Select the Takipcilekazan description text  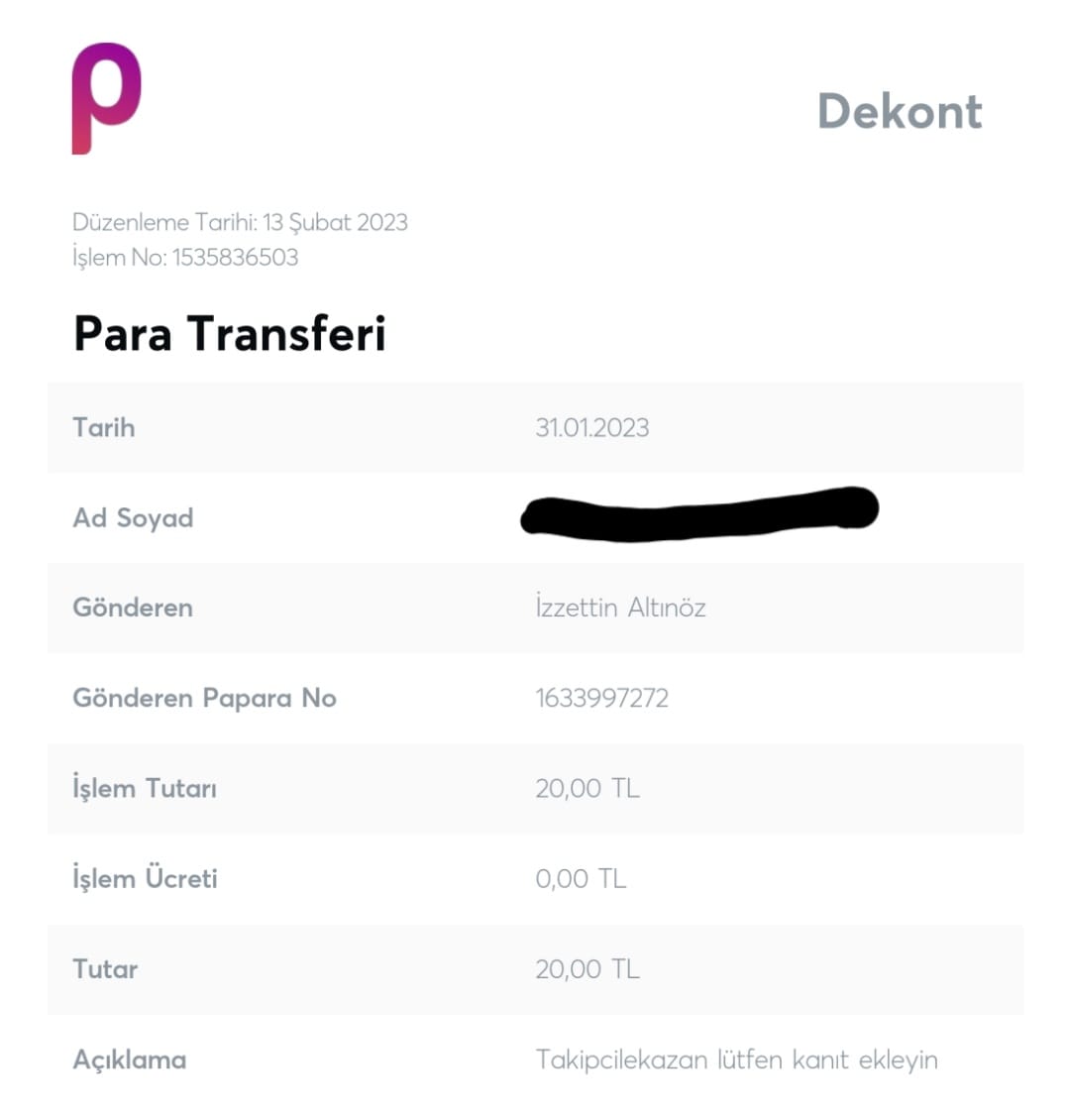(x=736, y=1060)
